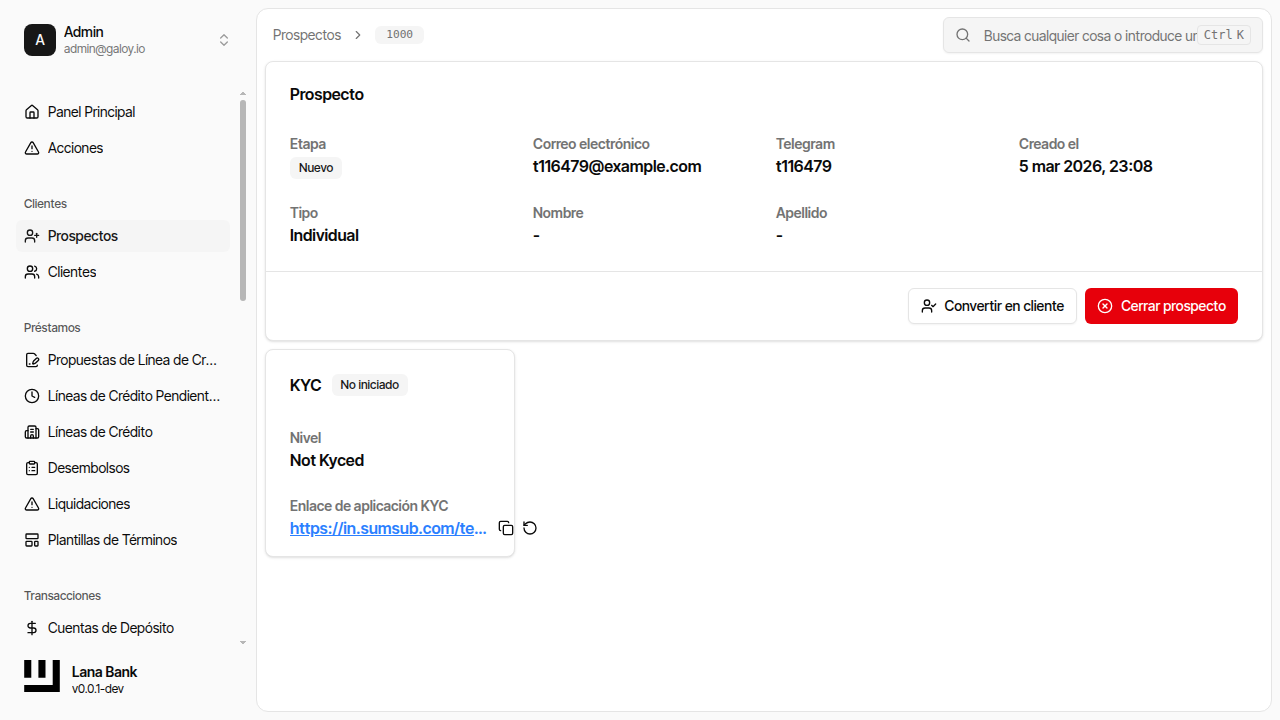The image size is (1280, 720).
Task: Select the Desembolsos receipt icon
Action: [x=31, y=467]
